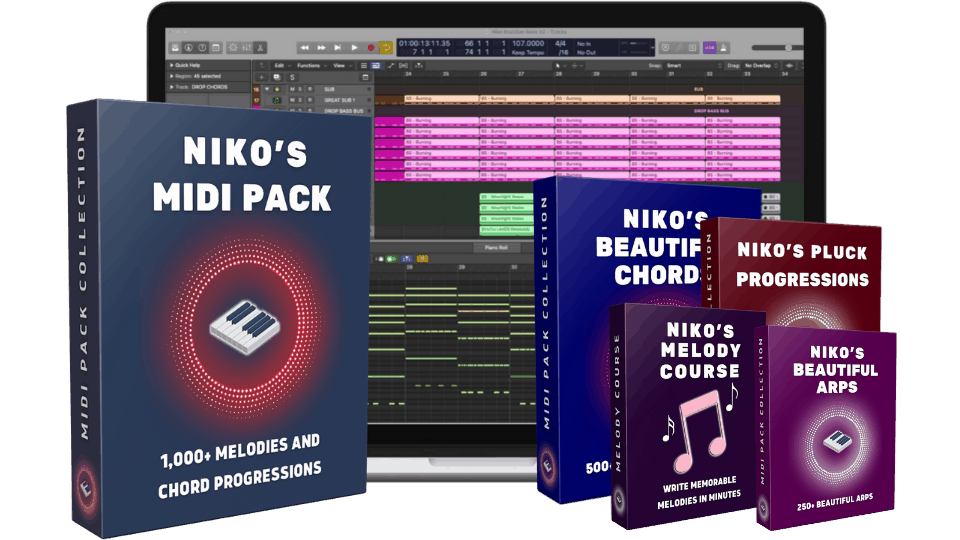Open the LCD display mode arrow
This screenshot has width=960, height=540.
tap(653, 47)
